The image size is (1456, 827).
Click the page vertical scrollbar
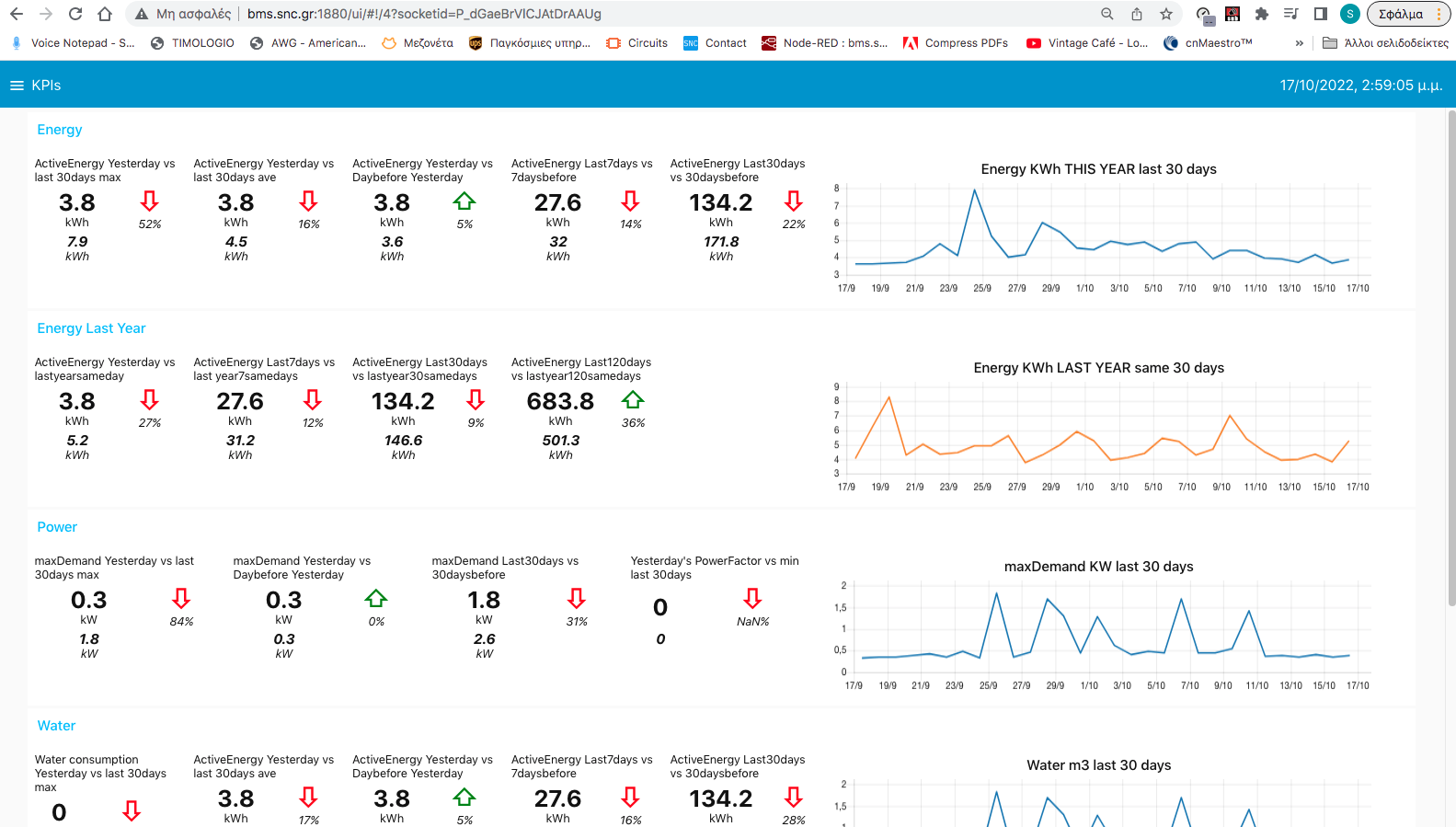point(1451,359)
